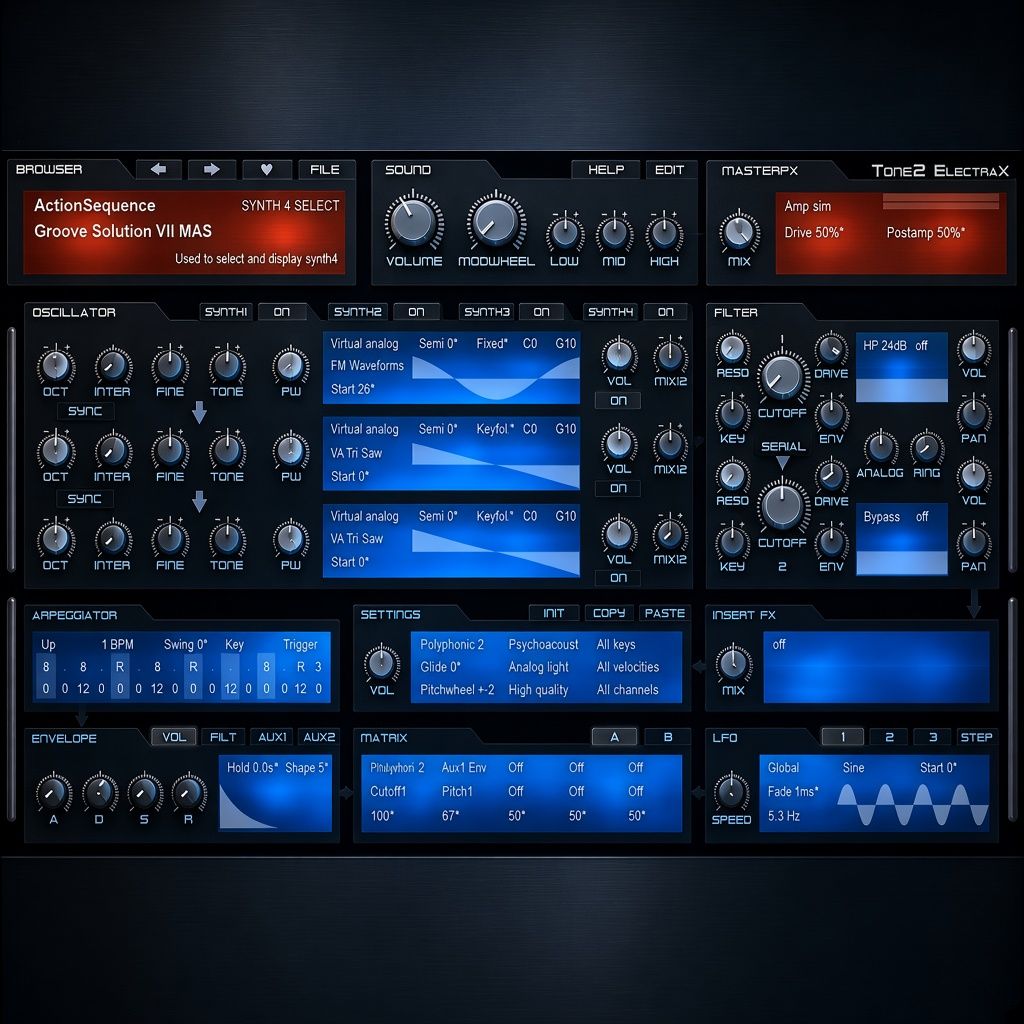Open the Polyphonic 2 voice mode selector
Image resolution: width=1024 pixels, height=1024 pixels.
pos(452,645)
